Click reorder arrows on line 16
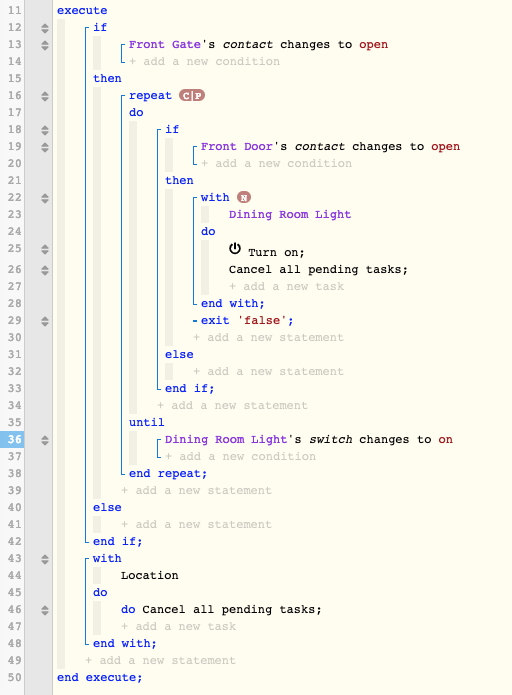Screen dimensions: 512x695 [45, 96]
